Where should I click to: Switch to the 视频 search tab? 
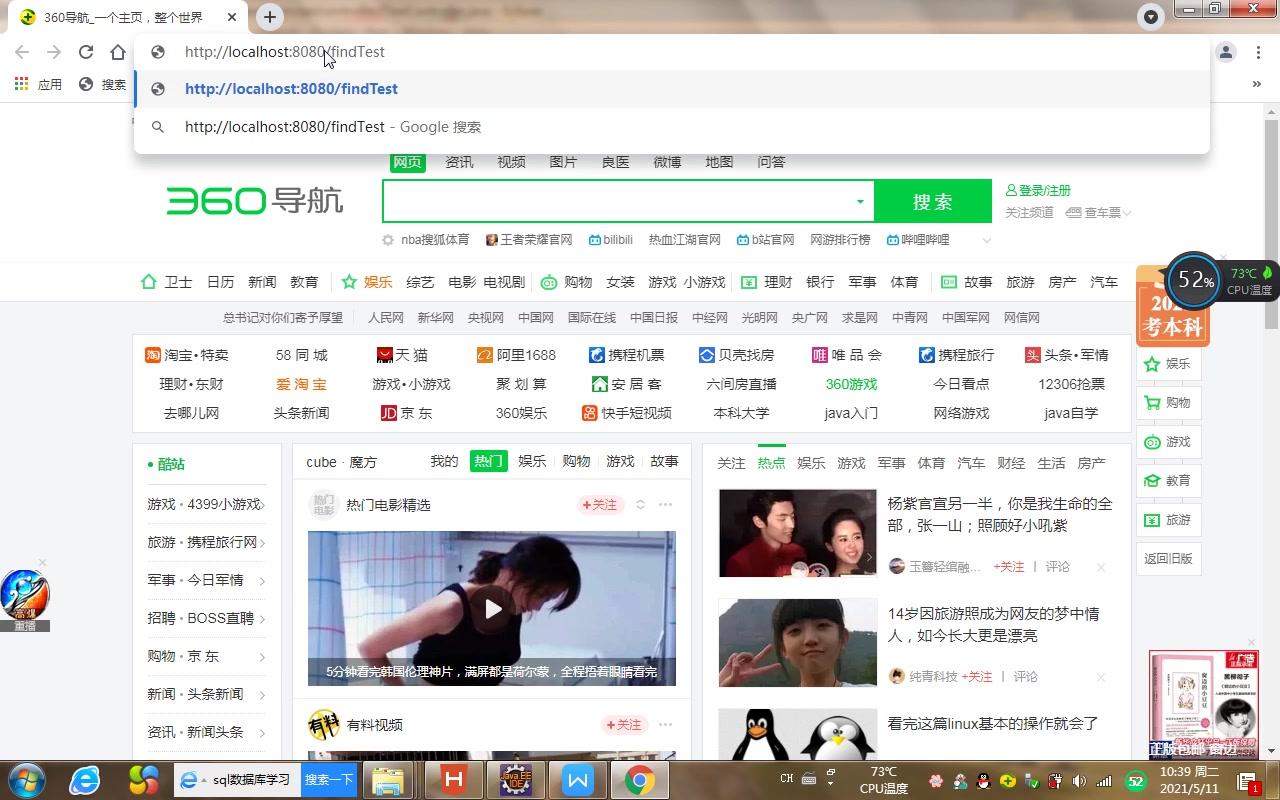(511, 162)
